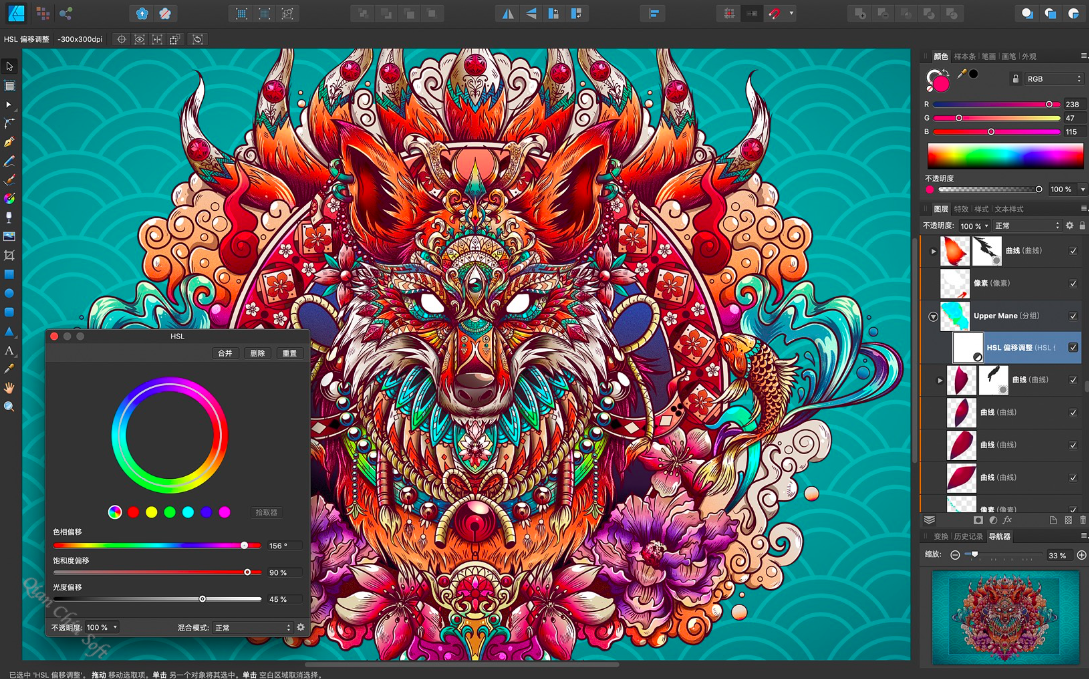Screen dimensions: 1089x679
Task: Click the mask layer icon below layers
Action: point(978,520)
